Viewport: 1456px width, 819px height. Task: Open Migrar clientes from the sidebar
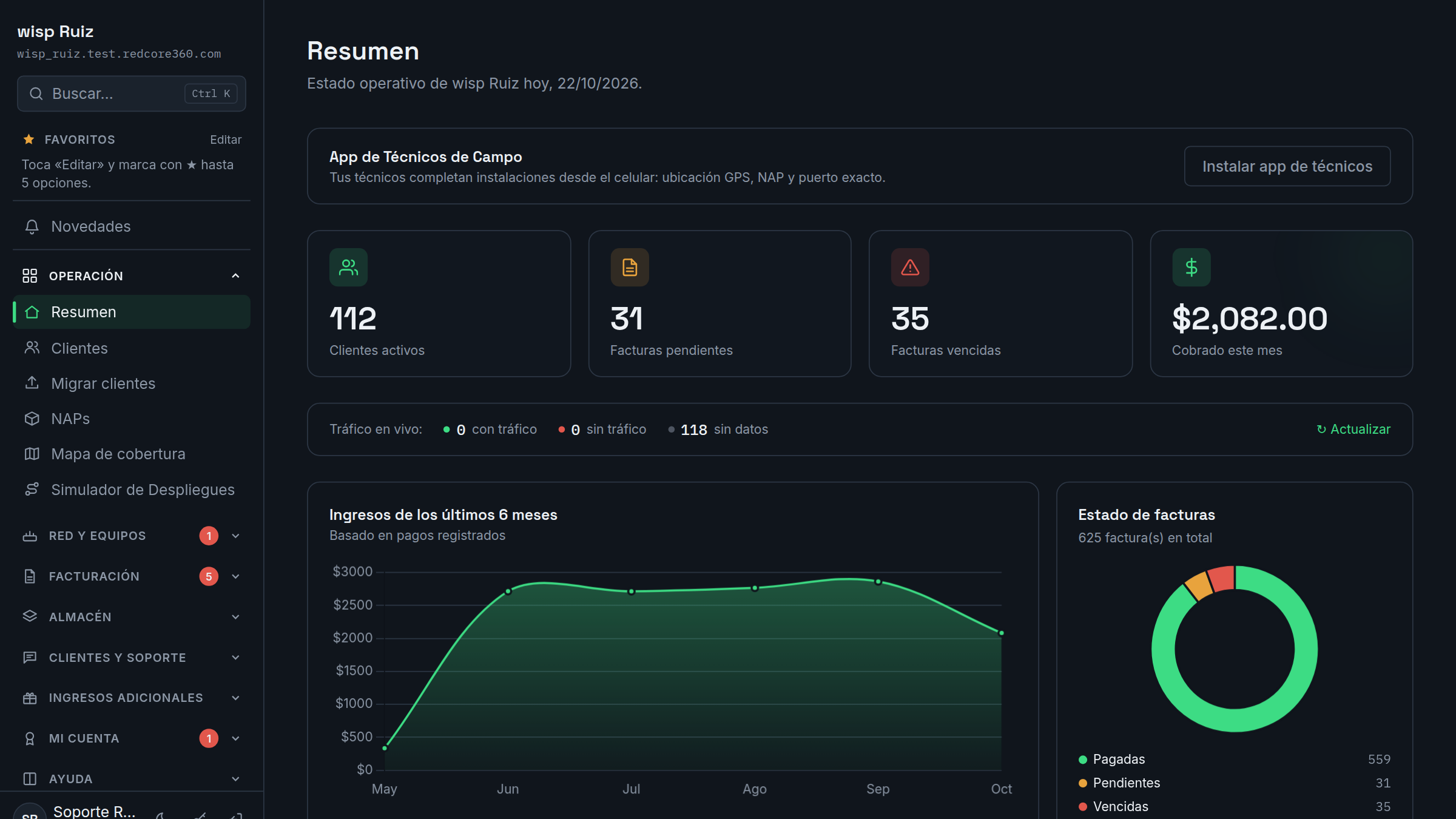132,383
